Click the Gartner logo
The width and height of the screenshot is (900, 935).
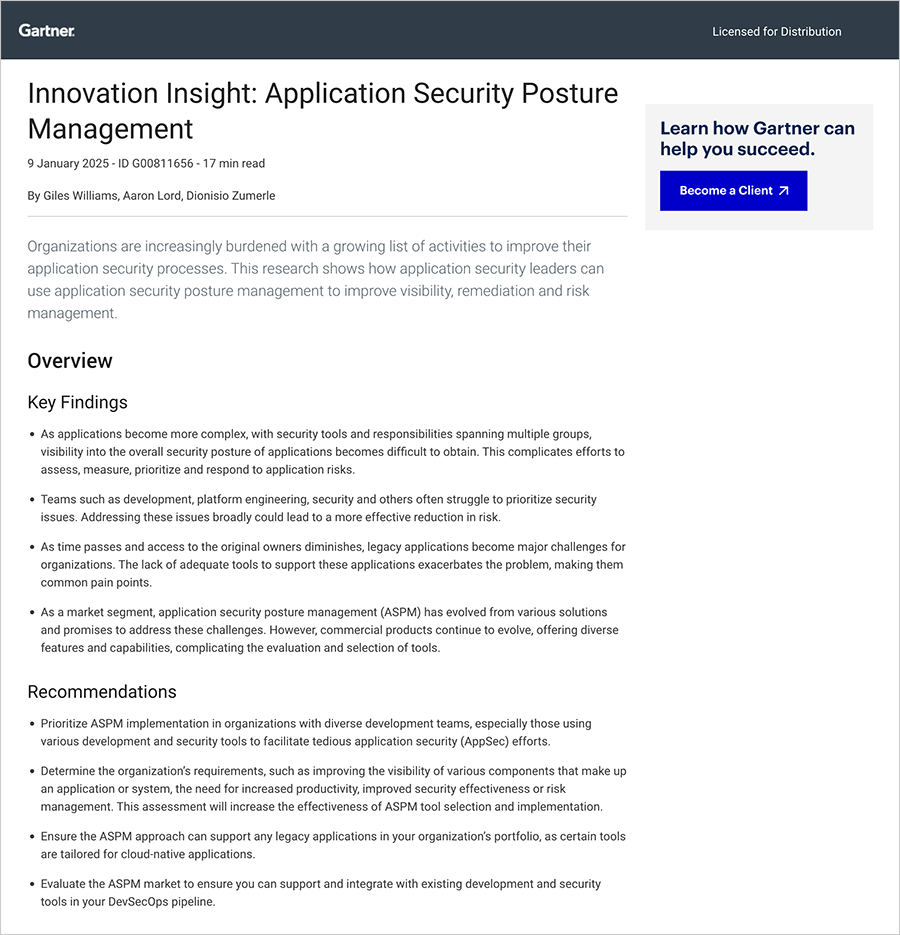click(x=46, y=30)
